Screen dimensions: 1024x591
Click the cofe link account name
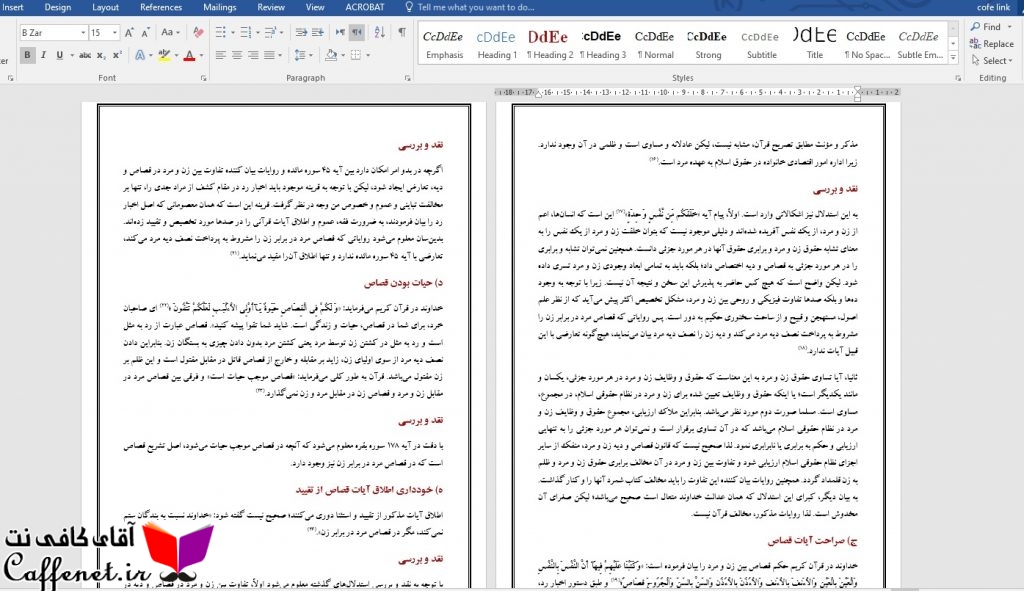[x=993, y=7]
